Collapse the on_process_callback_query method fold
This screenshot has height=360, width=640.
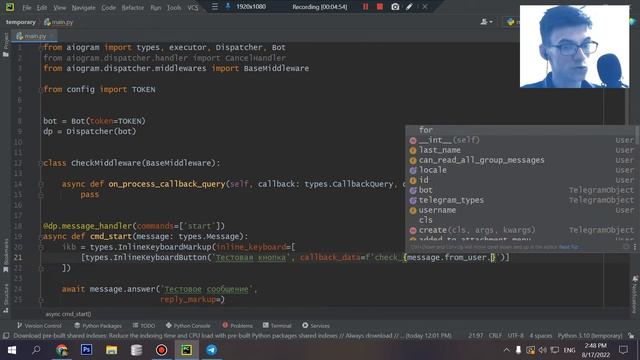point(41,184)
